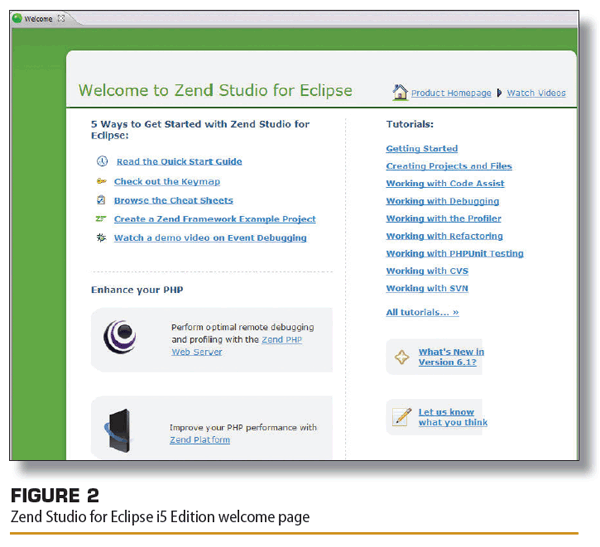Open Working with the Profiler tutorial
This screenshot has height=547, width=600.
[x=443, y=219]
